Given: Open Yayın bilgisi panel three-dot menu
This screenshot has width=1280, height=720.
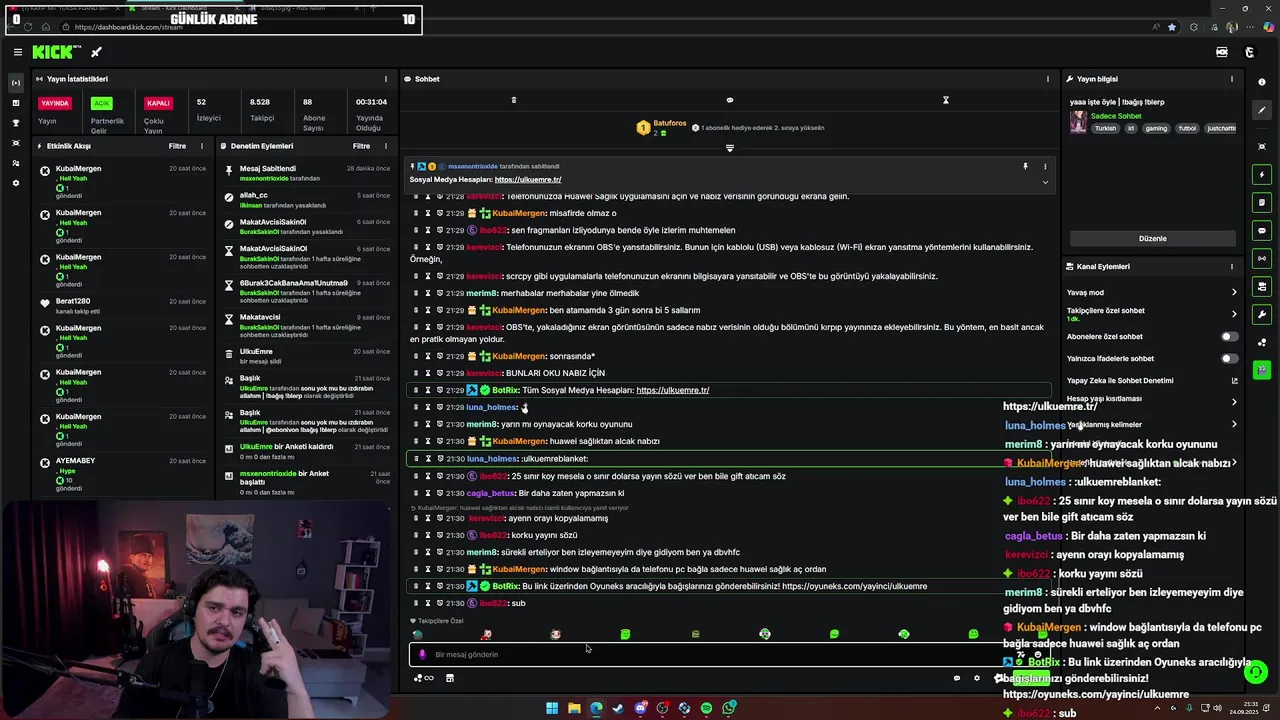Looking at the screenshot, I should (1232, 79).
